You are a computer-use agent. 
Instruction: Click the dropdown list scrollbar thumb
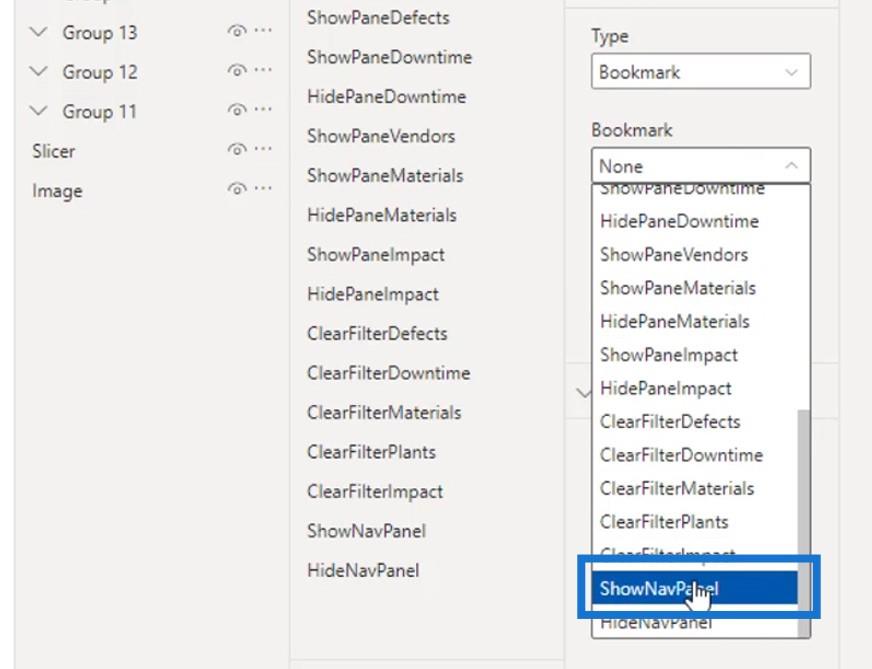[x=803, y=523]
